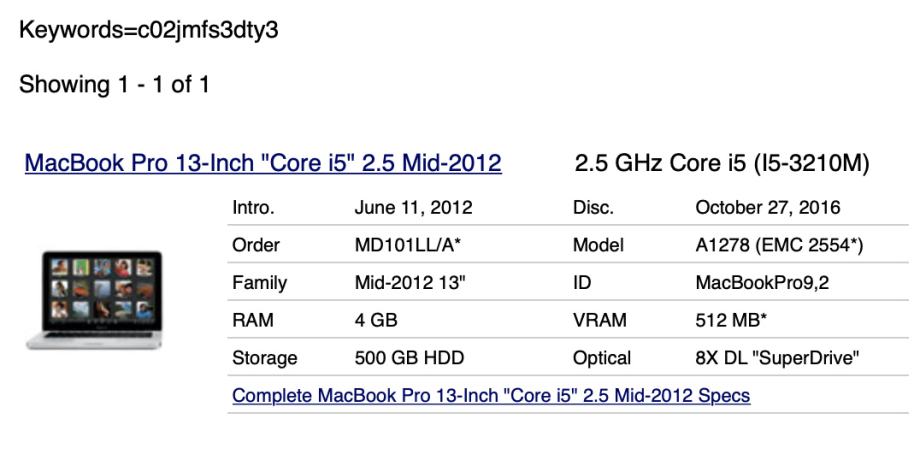The height and width of the screenshot is (460, 920).
Task: Click the Keywords=c02jmfs3dty3 text
Action: coord(148,31)
